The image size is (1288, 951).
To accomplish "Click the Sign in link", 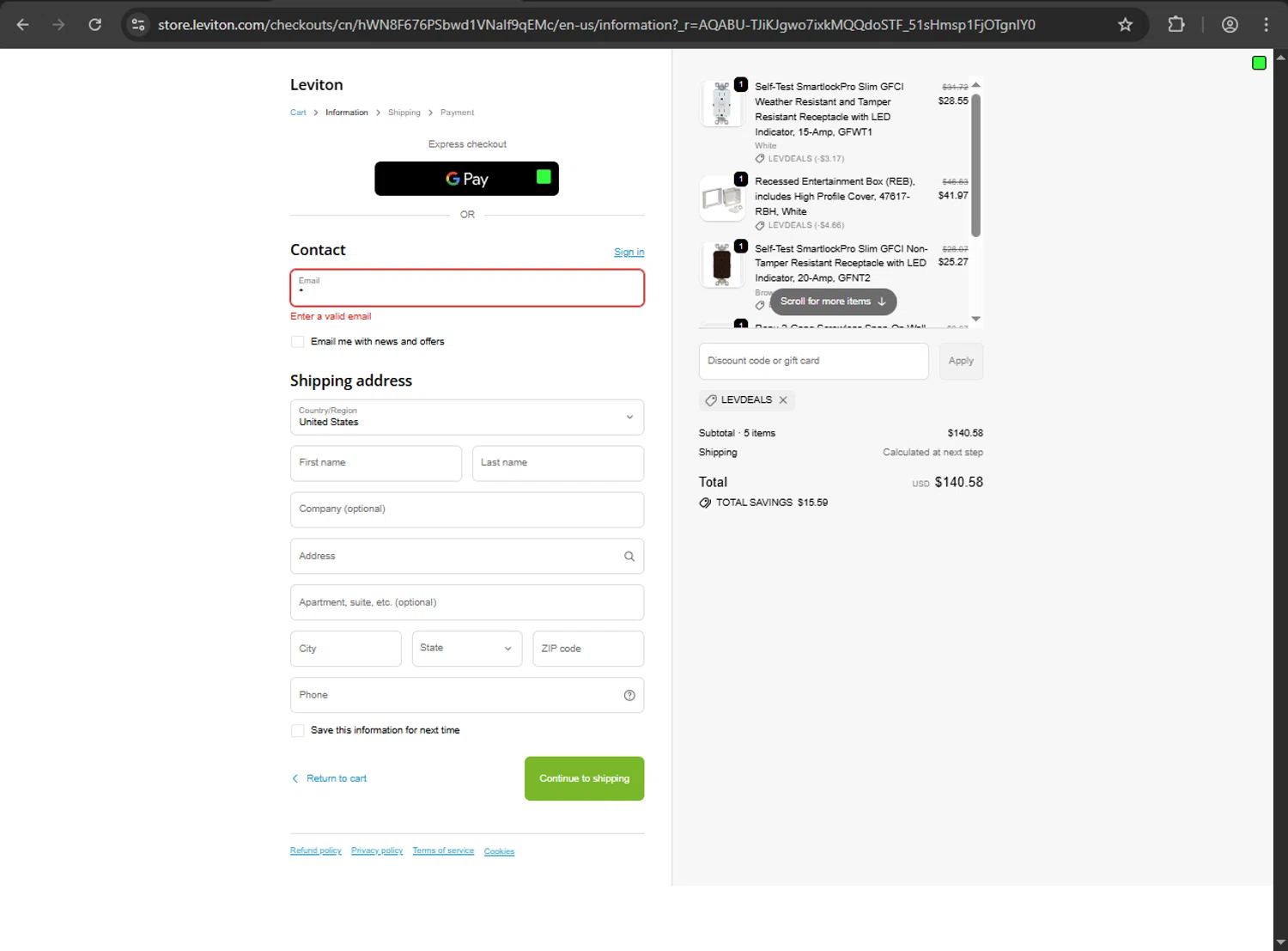I will click(629, 253).
